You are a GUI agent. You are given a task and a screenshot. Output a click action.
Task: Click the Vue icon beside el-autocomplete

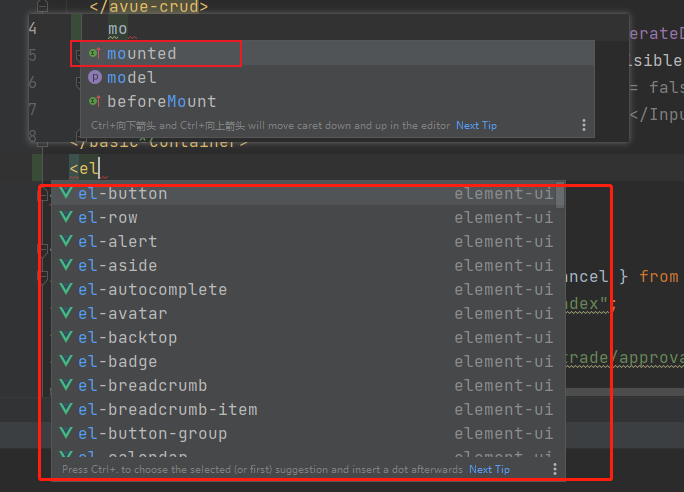pos(66,289)
